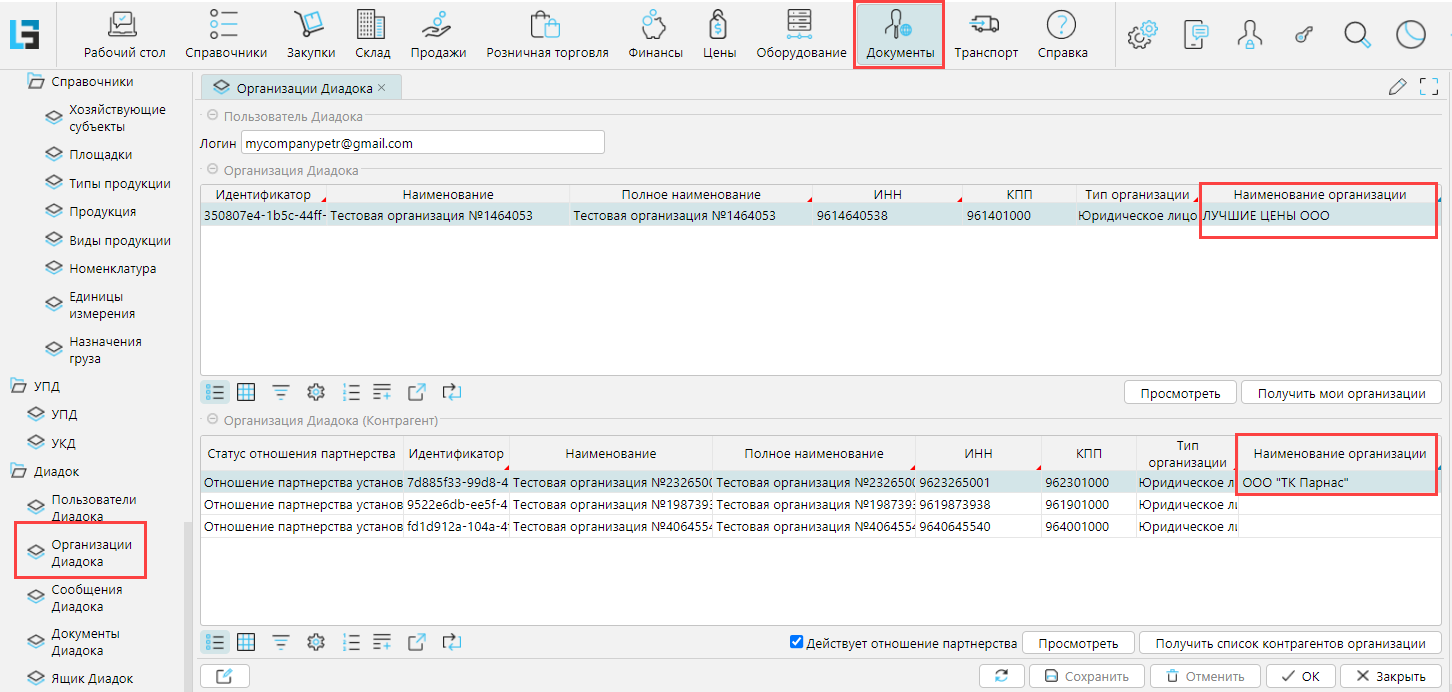This screenshot has width=1452, height=692.
Task: Click the pencil edit icon at top right
Action: (x=1397, y=88)
